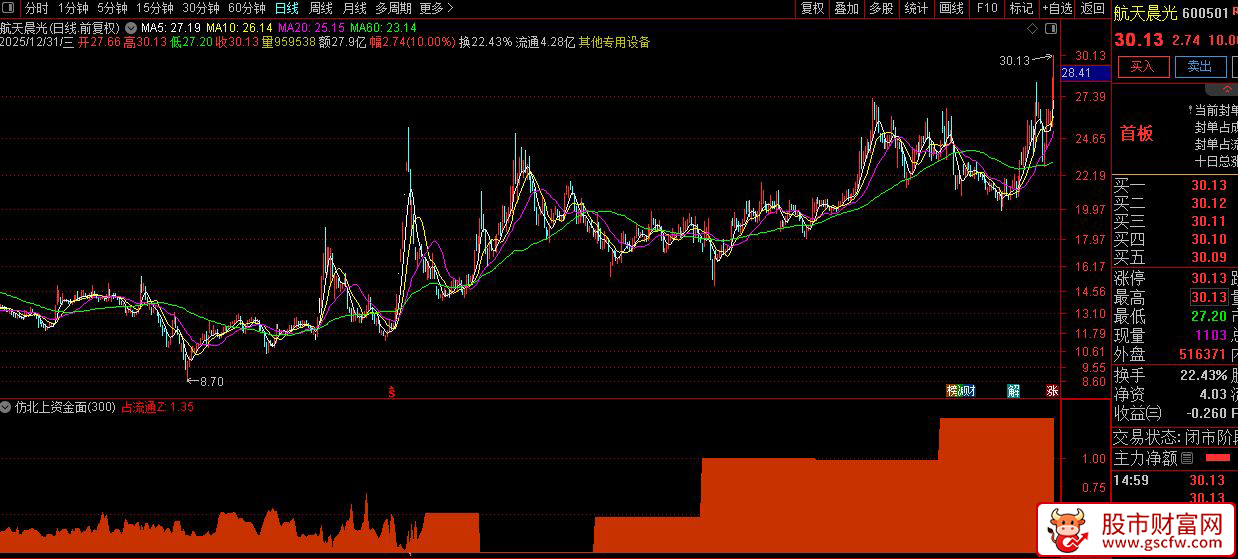
Task: Click the 财 tag icon
Action: click(971, 390)
